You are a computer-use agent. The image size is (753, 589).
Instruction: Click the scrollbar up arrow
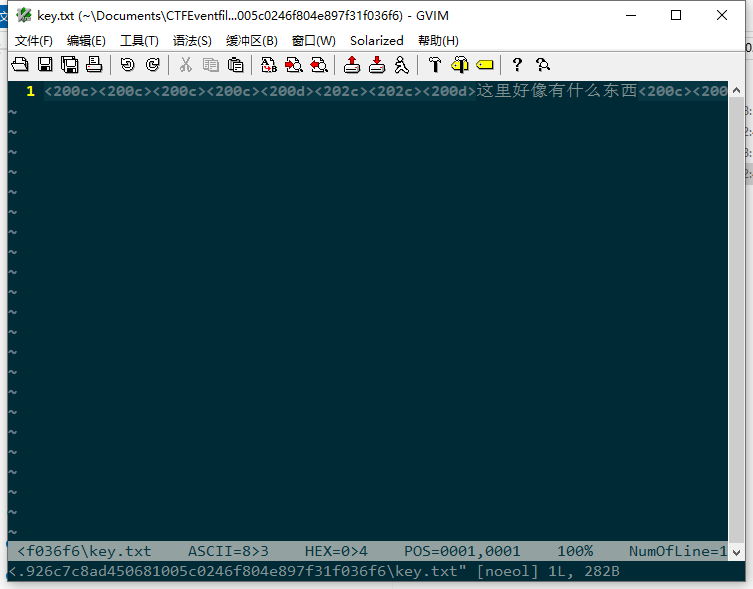pos(736,90)
